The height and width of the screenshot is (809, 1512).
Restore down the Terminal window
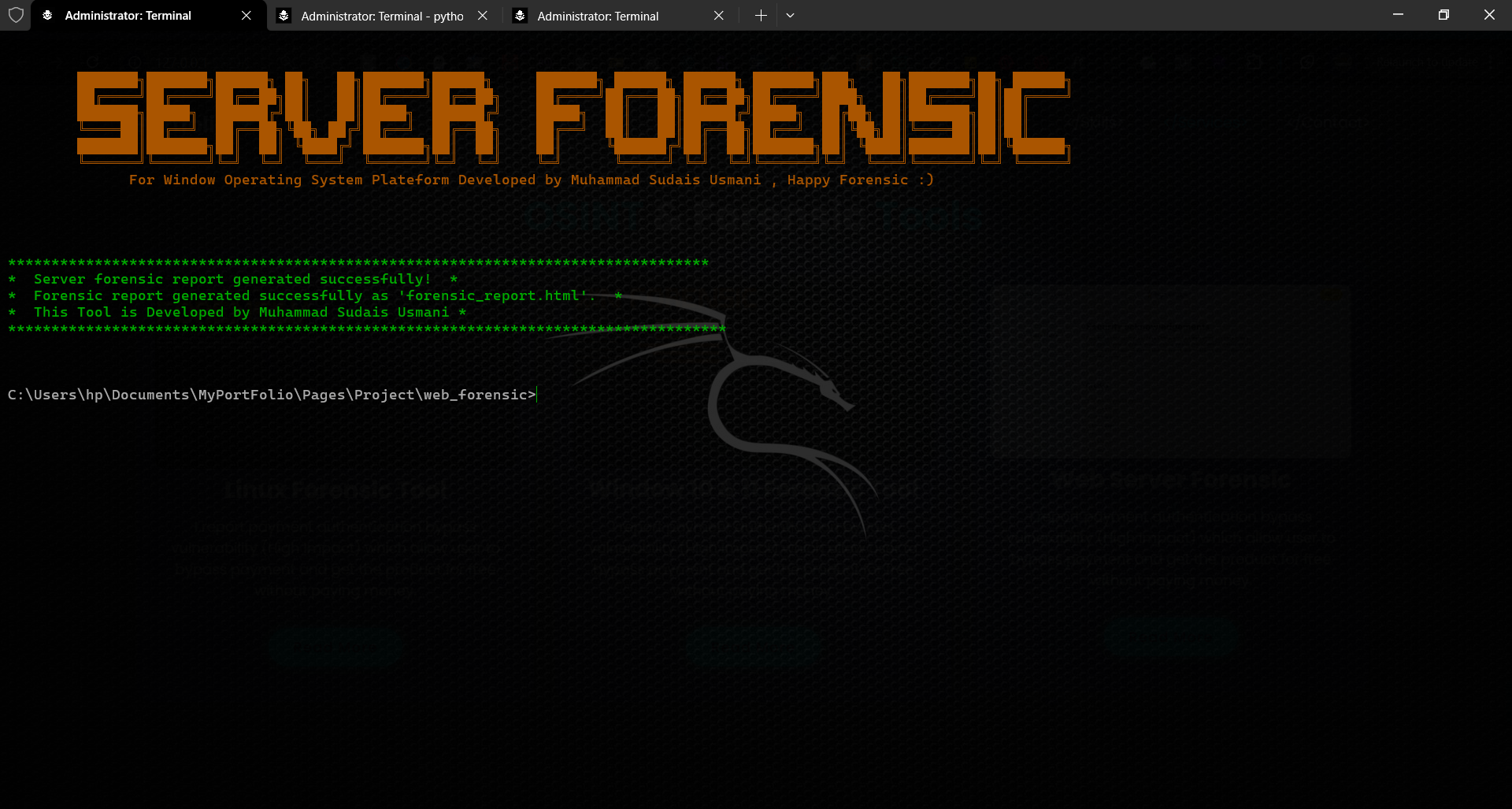1443,15
